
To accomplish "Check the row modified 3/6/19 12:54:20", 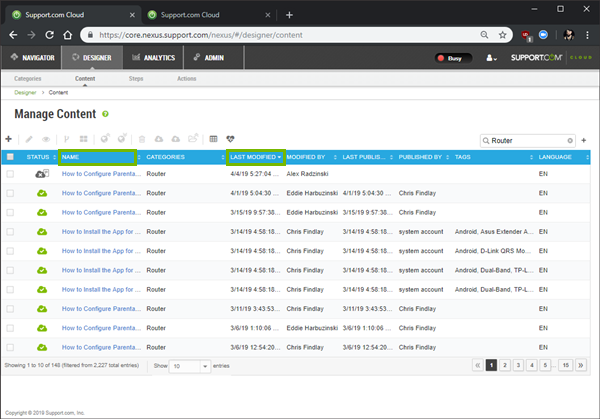I will coord(10,347).
